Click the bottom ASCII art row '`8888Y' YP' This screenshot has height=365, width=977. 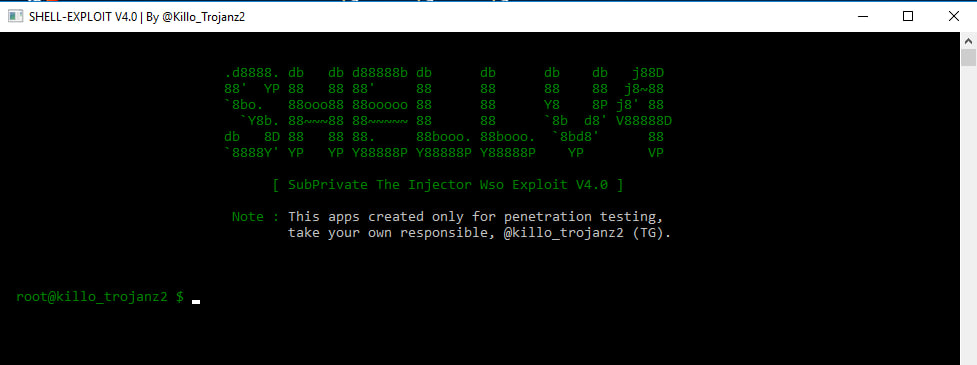pos(444,153)
